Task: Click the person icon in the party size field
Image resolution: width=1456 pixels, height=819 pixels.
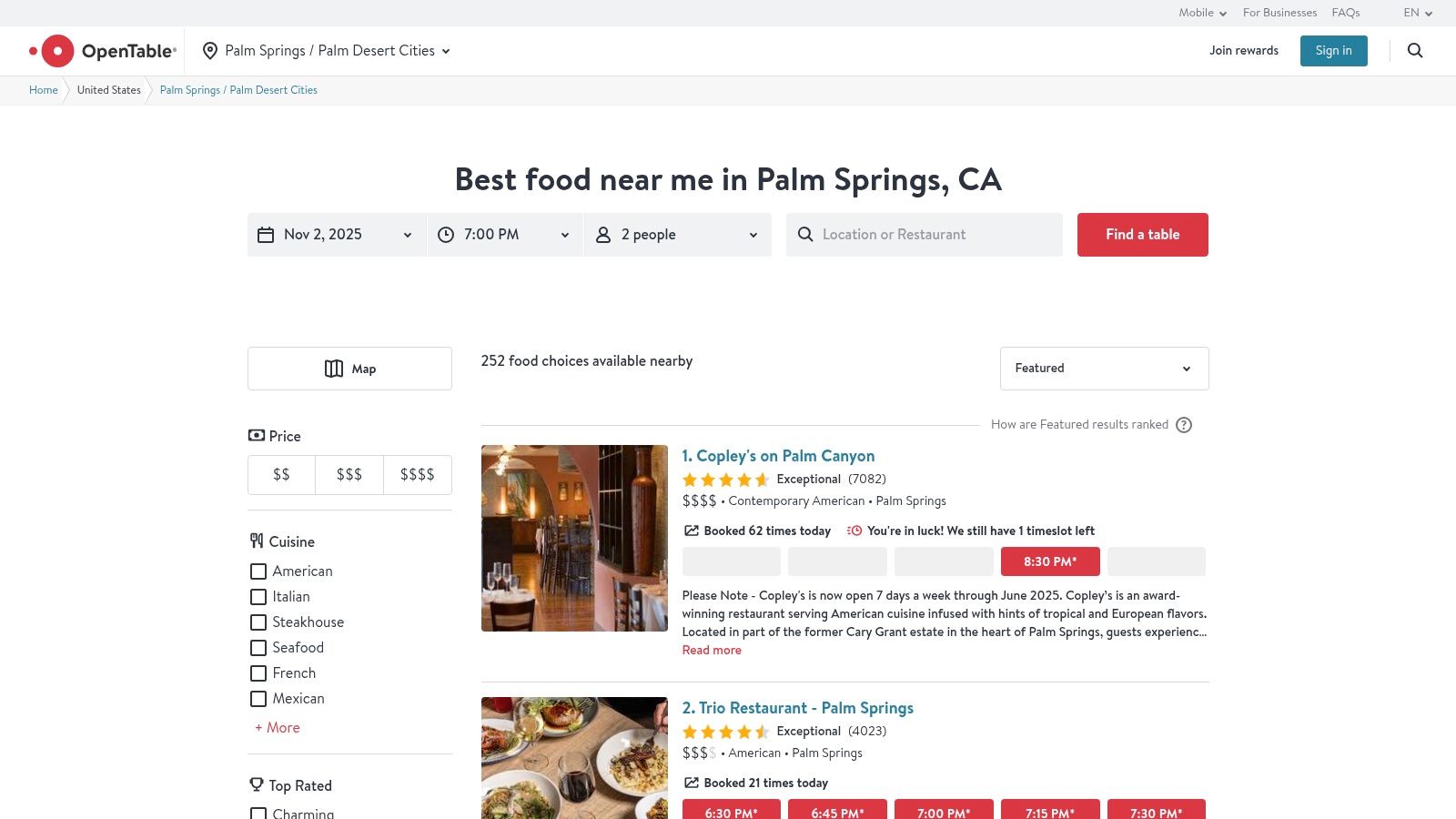Action: (602, 234)
